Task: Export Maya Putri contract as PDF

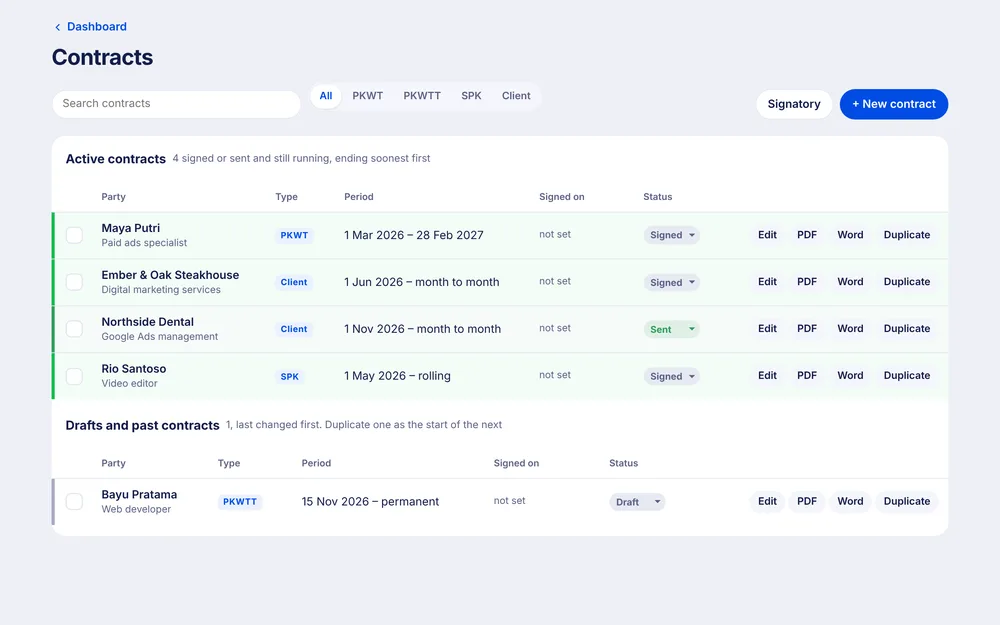Action: click(x=807, y=235)
